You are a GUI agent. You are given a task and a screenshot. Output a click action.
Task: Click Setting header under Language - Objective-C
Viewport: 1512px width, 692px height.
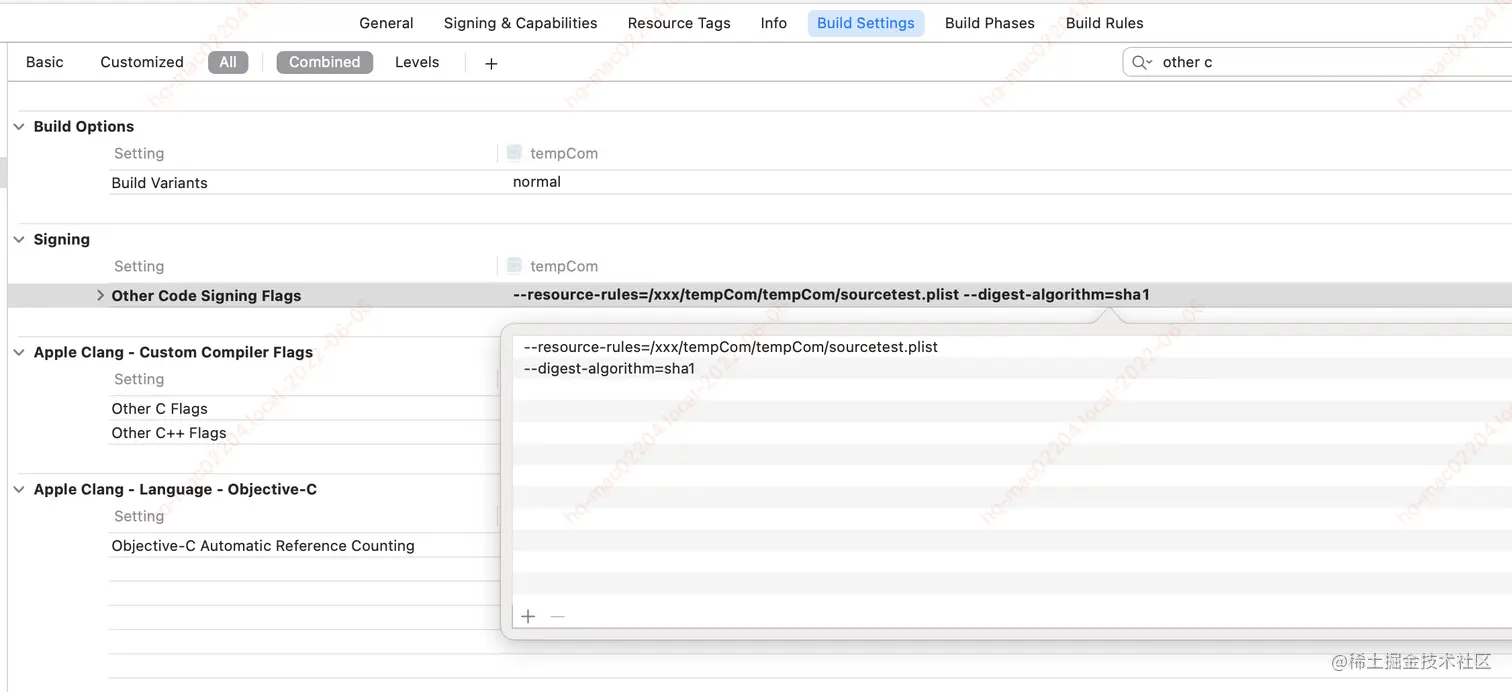(139, 517)
